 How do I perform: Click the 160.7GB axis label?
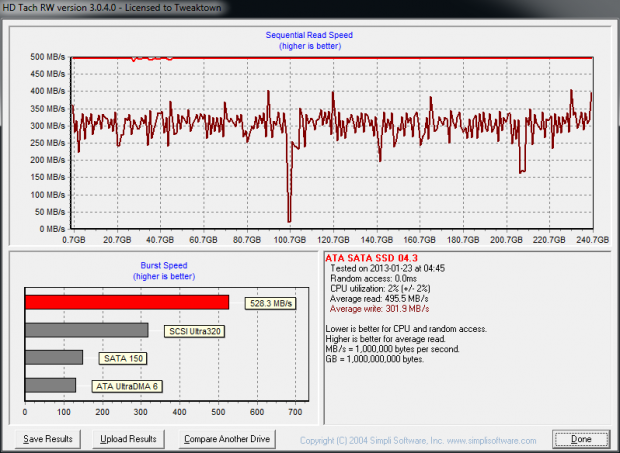click(420, 240)
